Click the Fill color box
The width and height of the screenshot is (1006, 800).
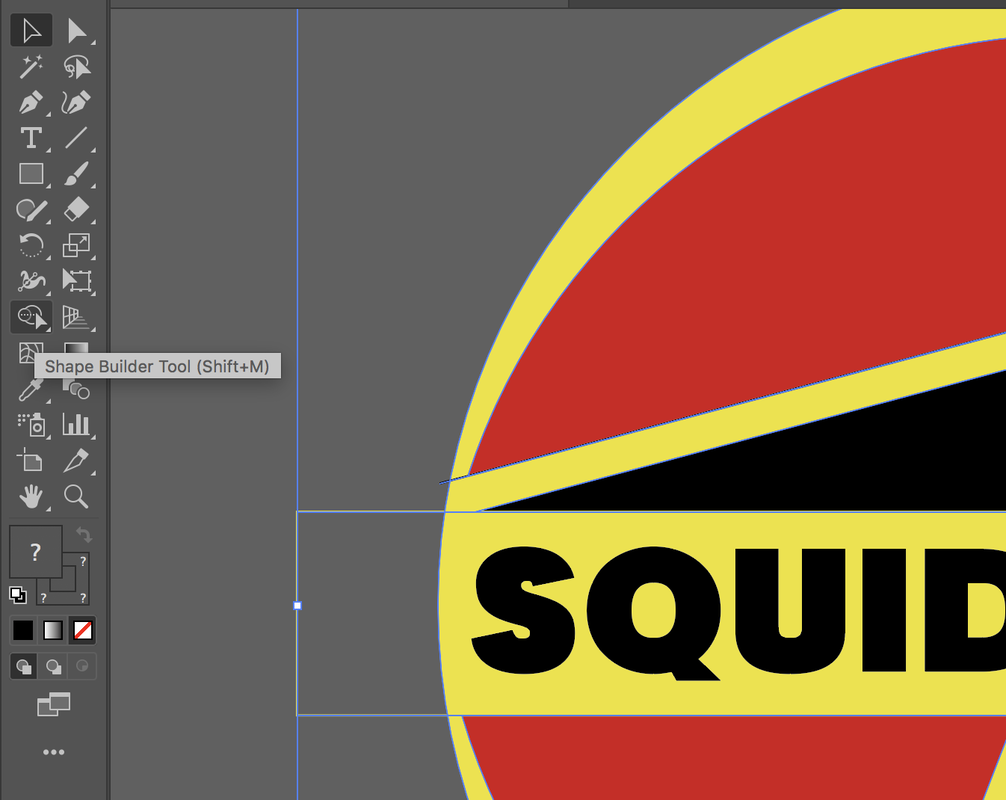tap(35, 551)
